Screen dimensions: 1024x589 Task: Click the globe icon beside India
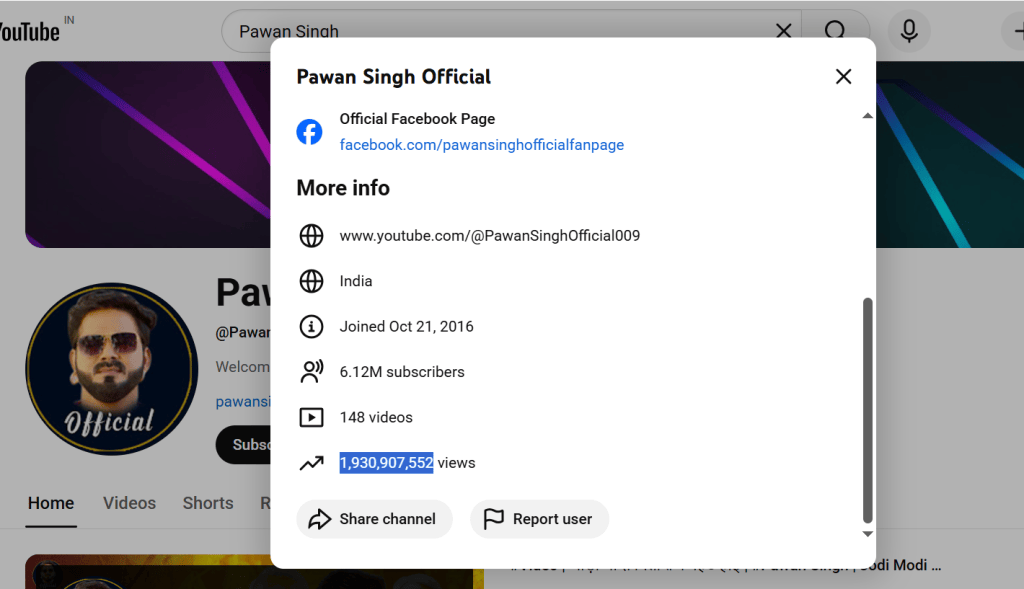311,281
